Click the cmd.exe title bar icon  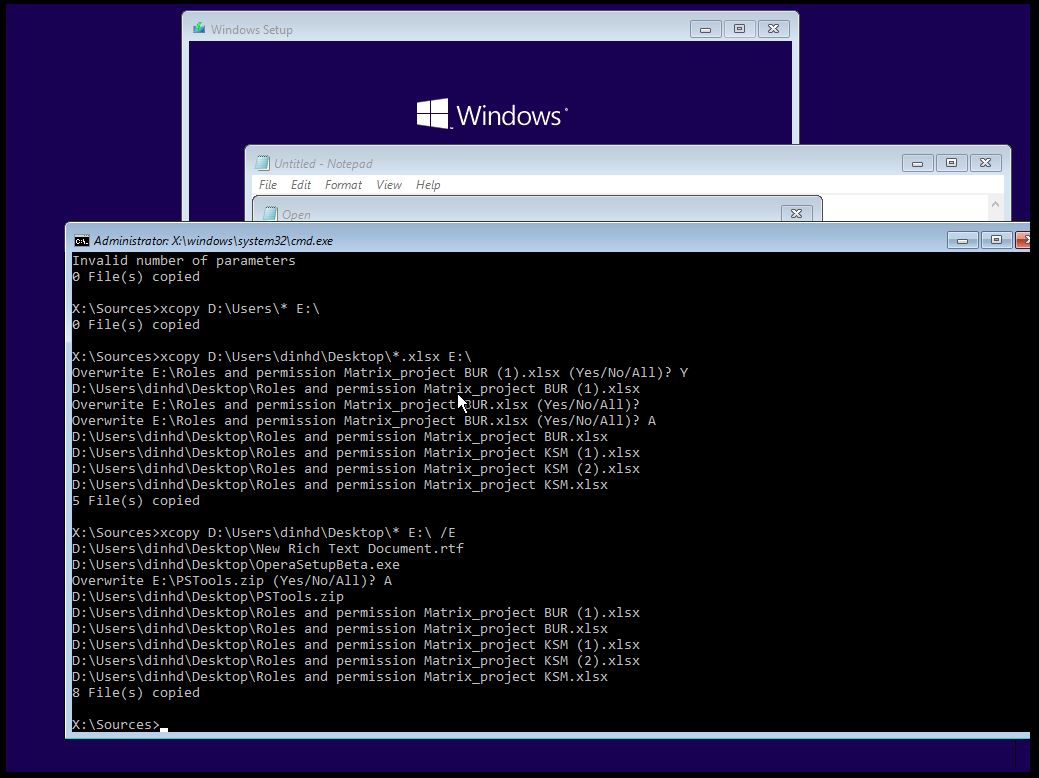click(82, 241)
